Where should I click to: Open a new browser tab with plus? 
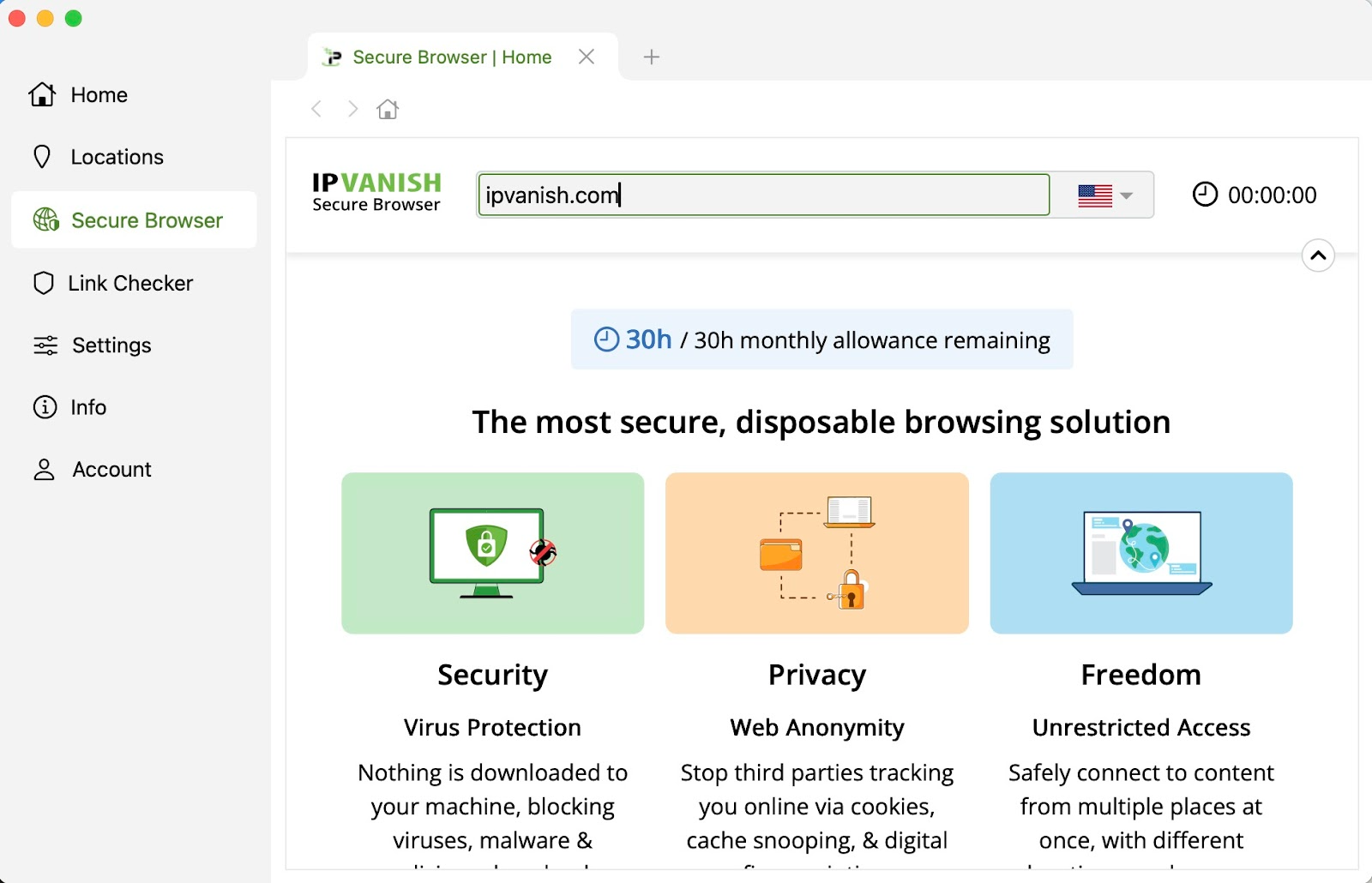(652, 57)
